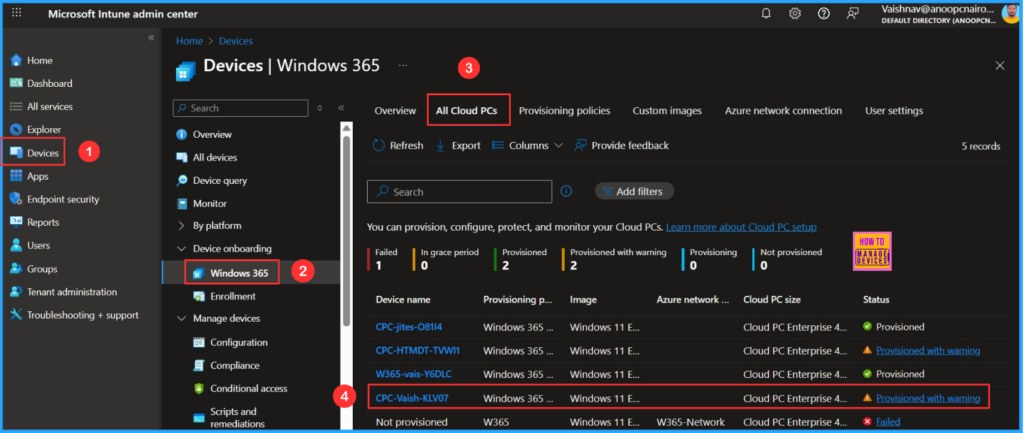
Task: Open the settings gear icon
Action: point(795,13)
